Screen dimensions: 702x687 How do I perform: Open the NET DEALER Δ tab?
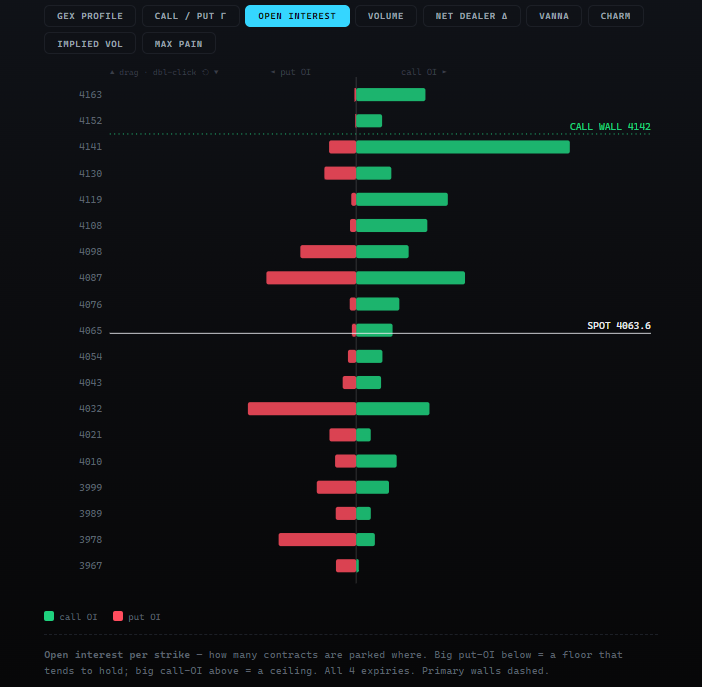[471, 16]
